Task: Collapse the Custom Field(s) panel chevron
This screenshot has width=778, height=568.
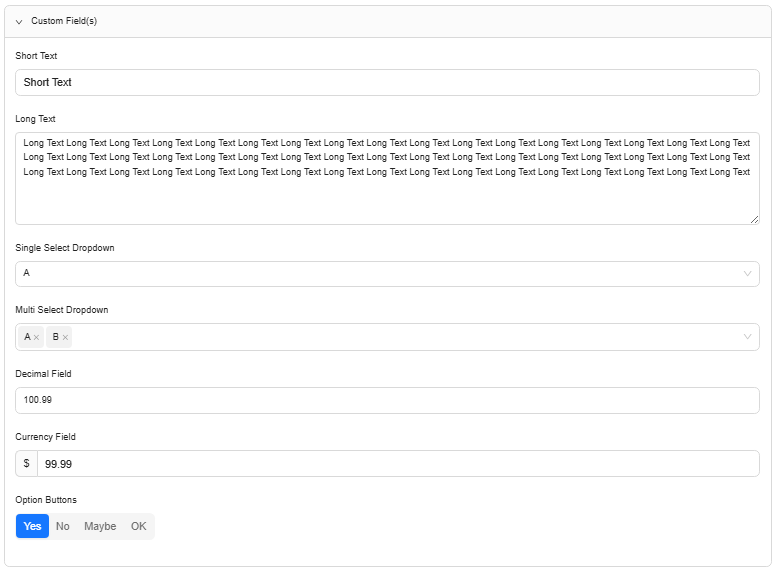Action: 19,21
